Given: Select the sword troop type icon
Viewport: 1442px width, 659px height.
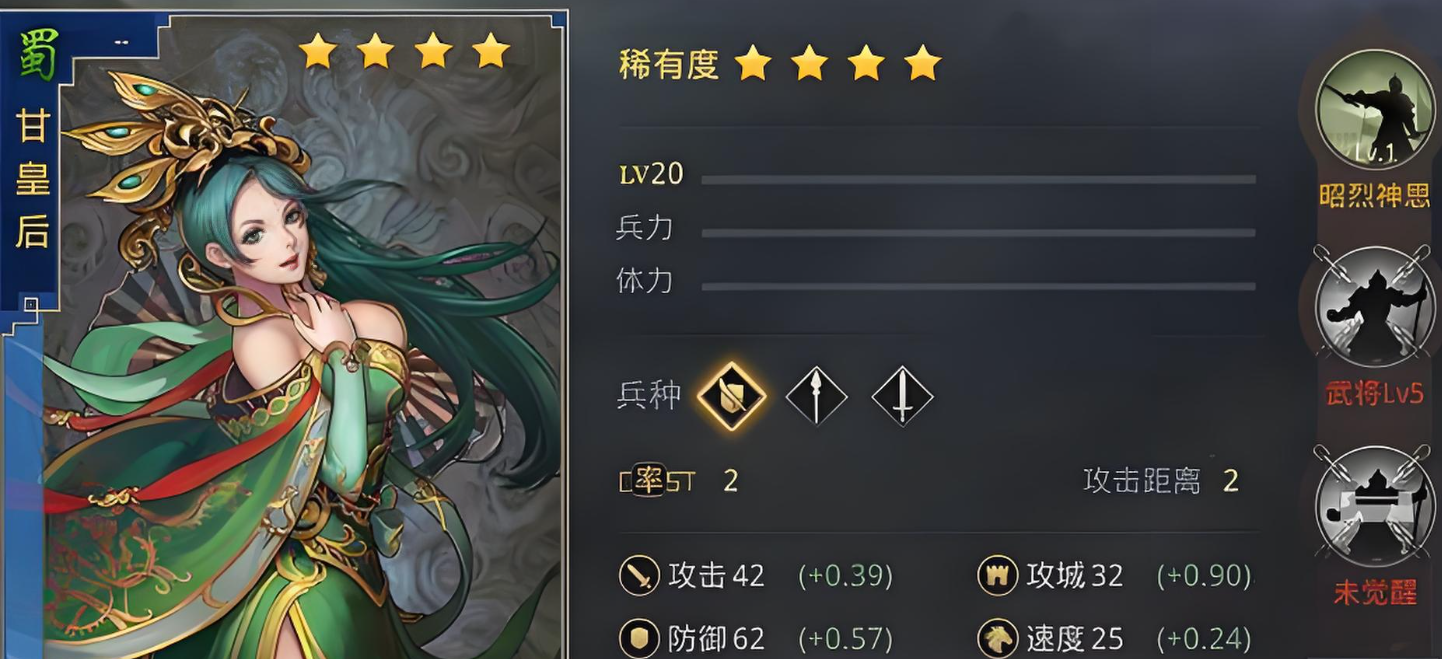Looking at the screenshot, I should point(902,397).
